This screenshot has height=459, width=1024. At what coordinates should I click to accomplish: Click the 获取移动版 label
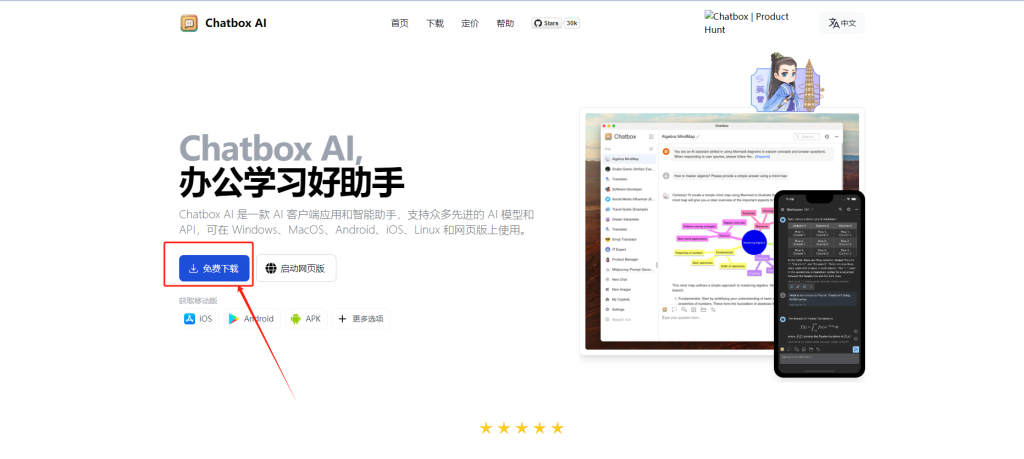pos(199,300)
